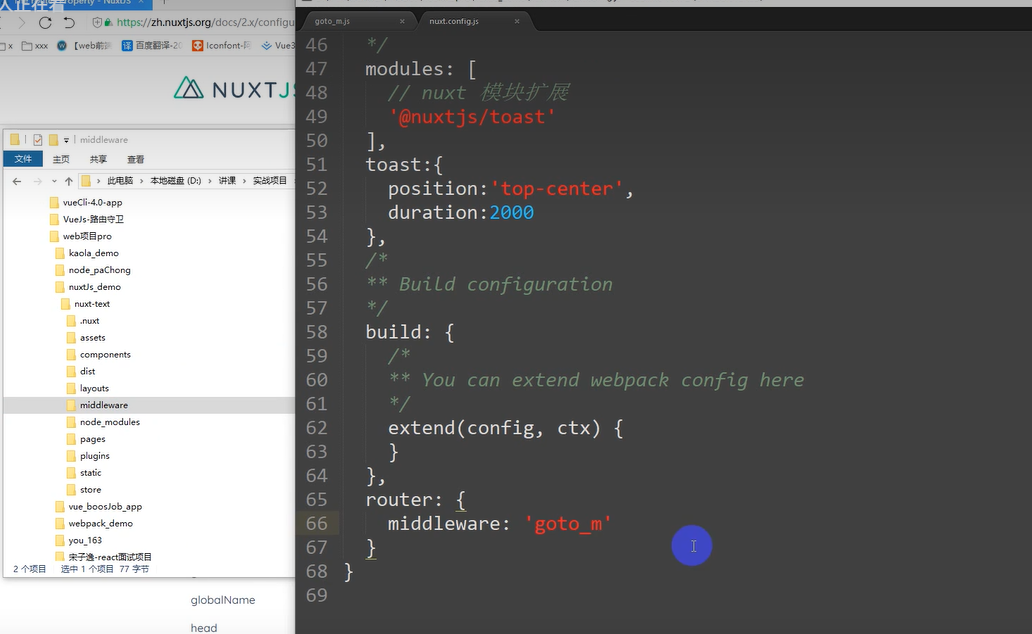Viewport: 1032px width, 634px height.
Task: Select the middleware folder in tree
Action: click(x=103, y=405)
